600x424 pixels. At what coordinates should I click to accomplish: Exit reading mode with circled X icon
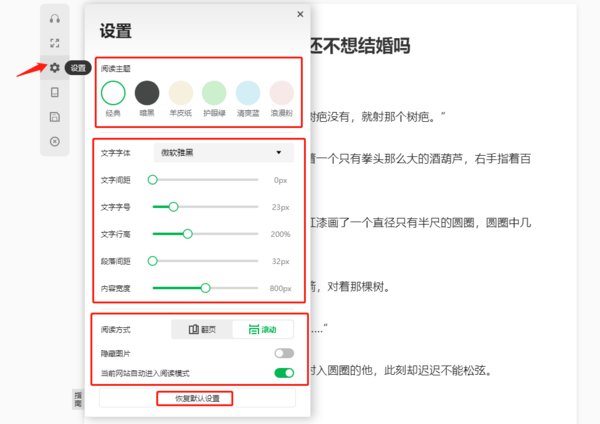pyautogui.click(x=55, y=141)
